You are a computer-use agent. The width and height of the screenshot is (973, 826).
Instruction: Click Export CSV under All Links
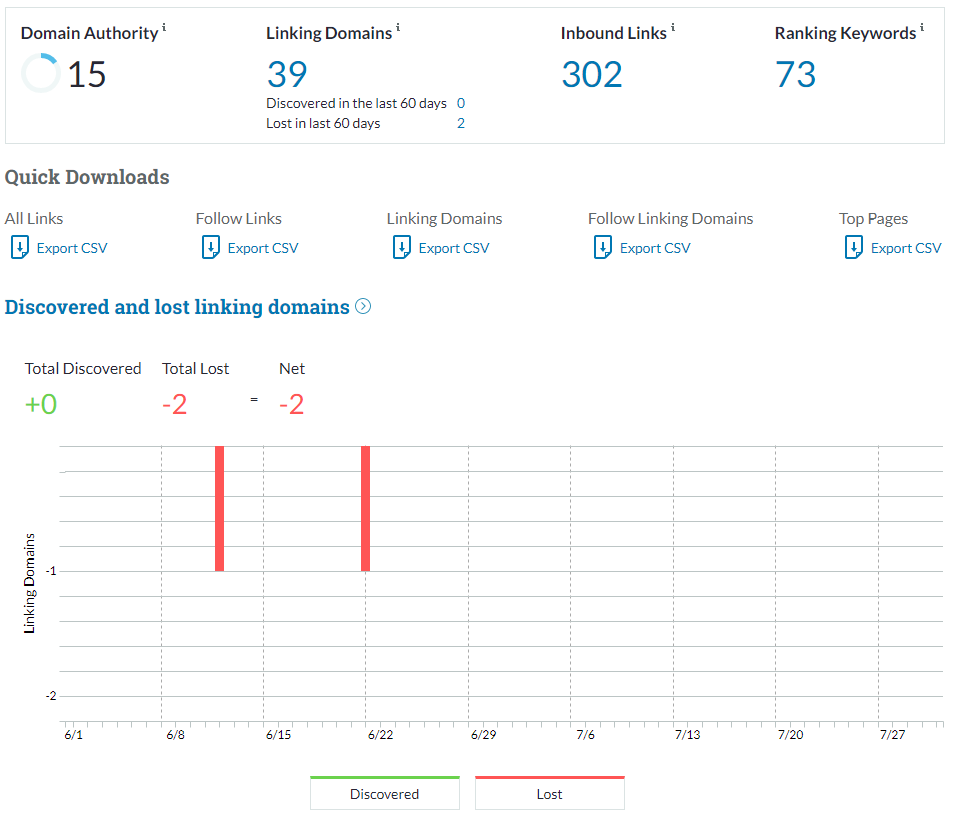[x=71, y=248]
